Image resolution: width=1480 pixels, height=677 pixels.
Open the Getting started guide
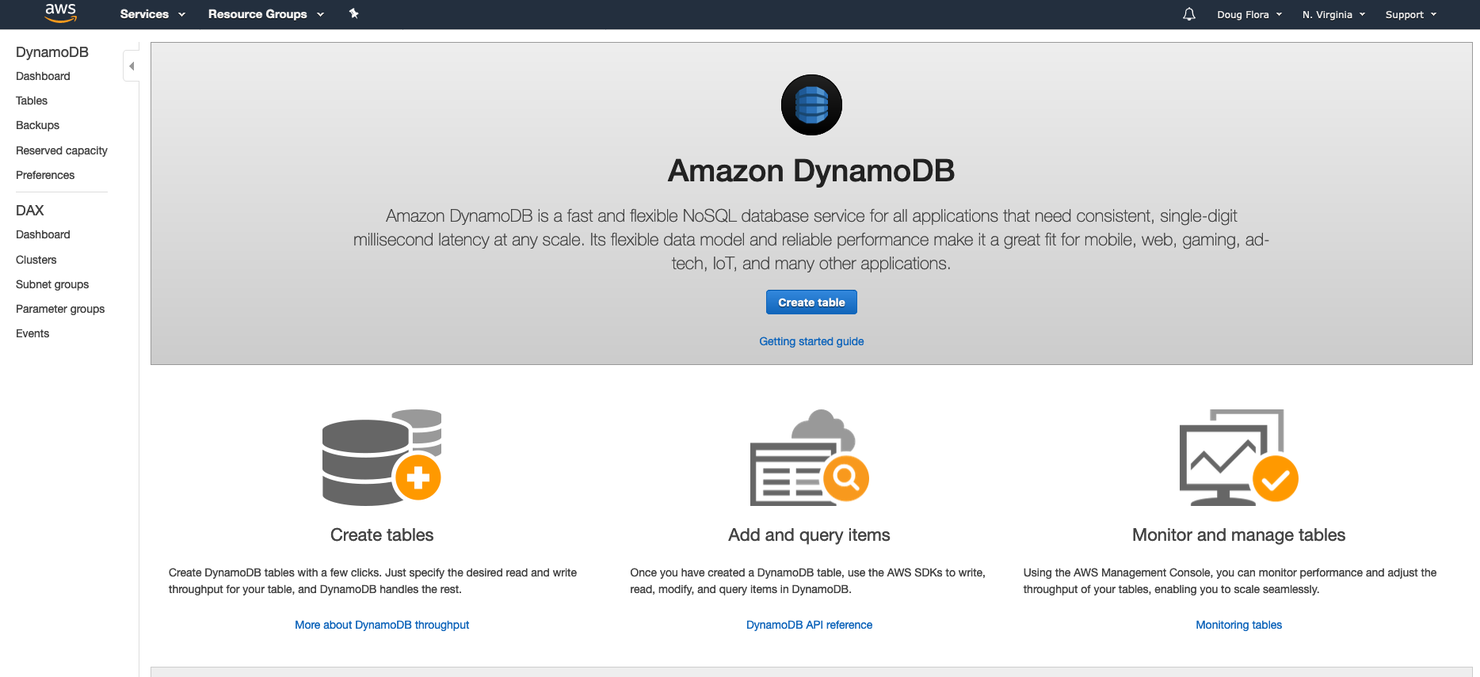coord(811,341)
